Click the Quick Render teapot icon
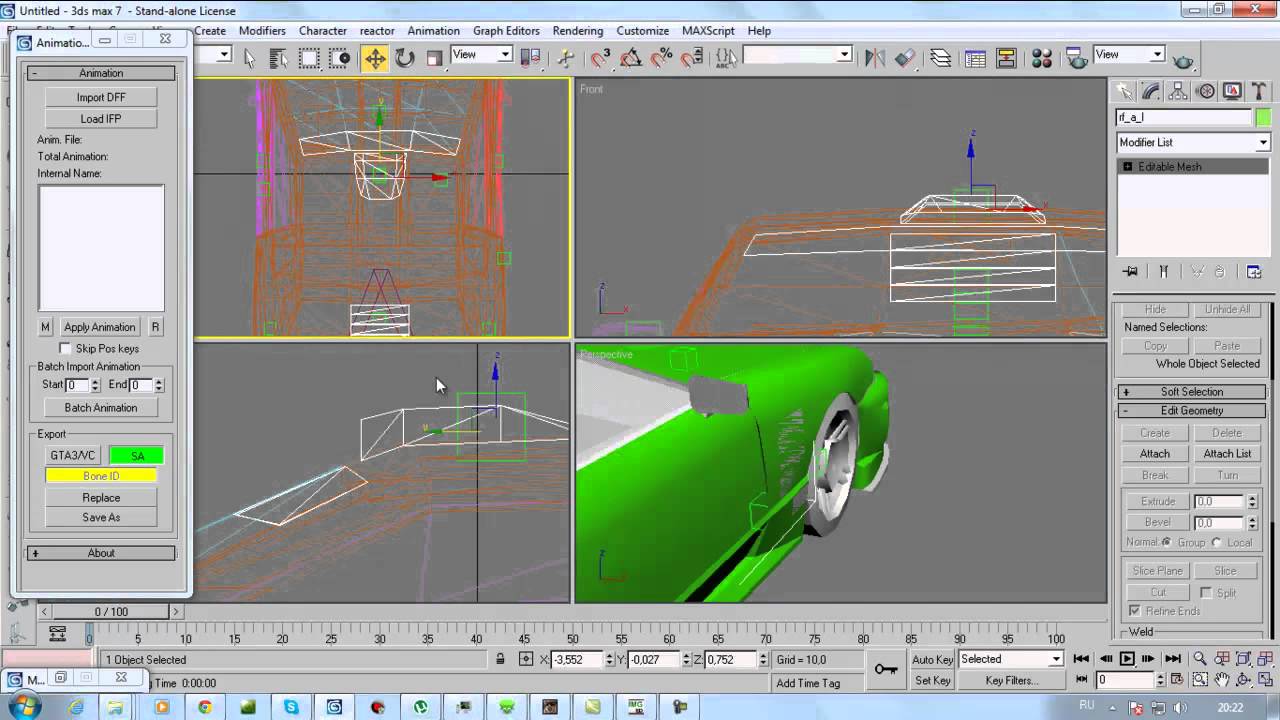Image resolution: width=1280 pixels, height=720 pixels. 1183,59
